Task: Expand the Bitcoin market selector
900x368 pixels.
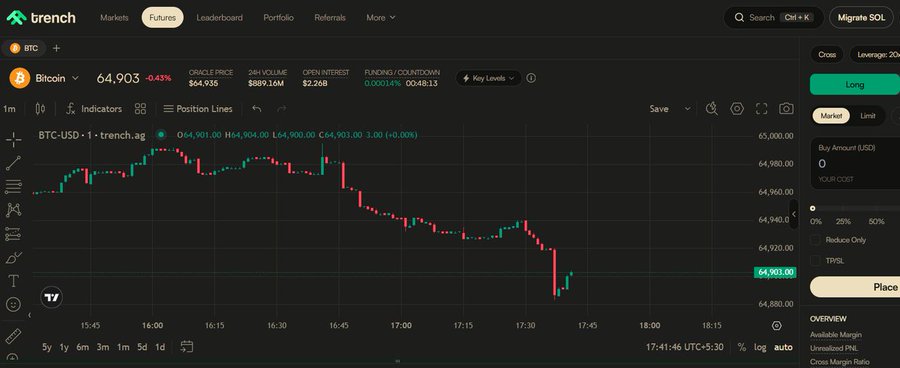Action: (75, 78)
